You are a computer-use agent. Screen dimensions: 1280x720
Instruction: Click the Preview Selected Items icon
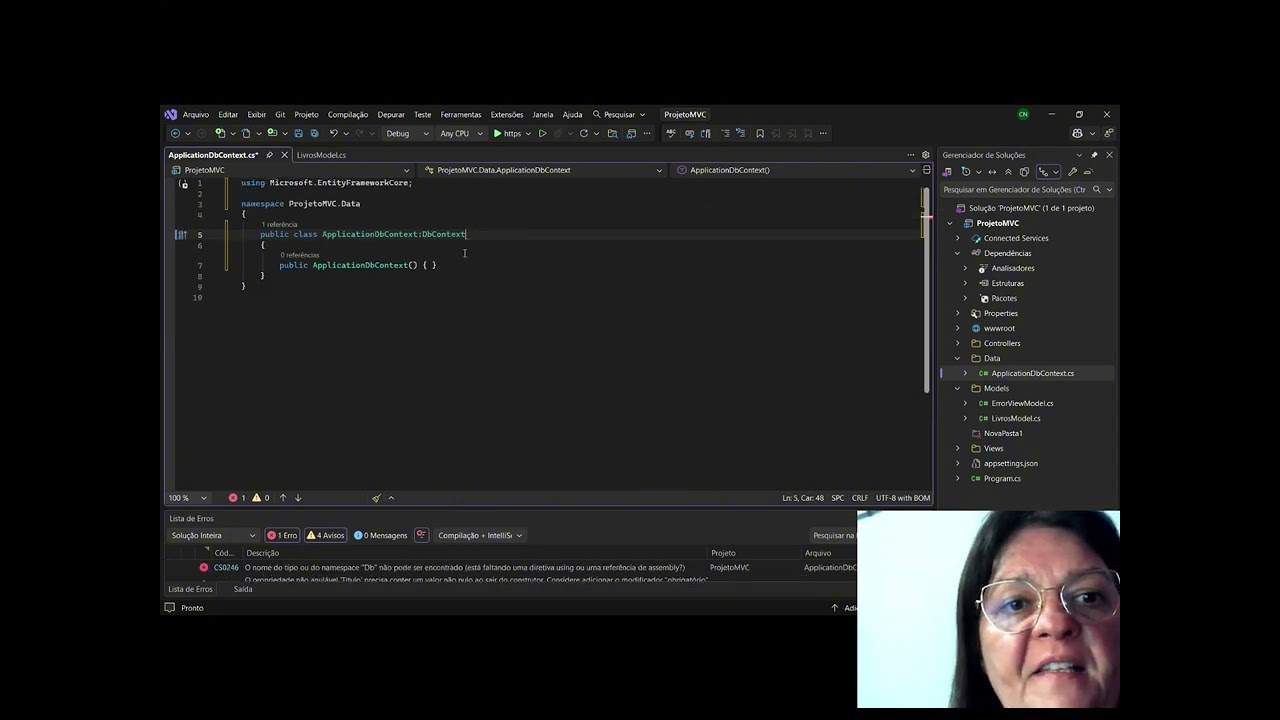coord(1088,172)
